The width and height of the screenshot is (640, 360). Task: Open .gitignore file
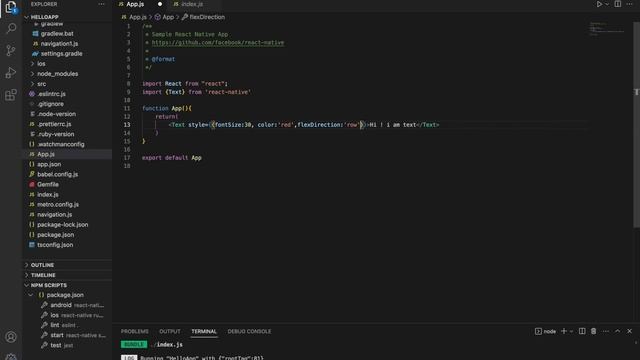(50, 104)
